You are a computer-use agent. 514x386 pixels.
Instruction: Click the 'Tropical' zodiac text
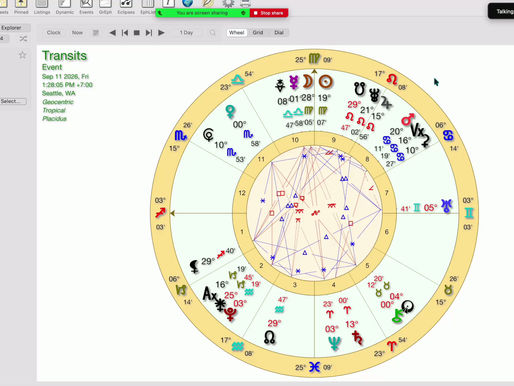click(x=54, y=110)
